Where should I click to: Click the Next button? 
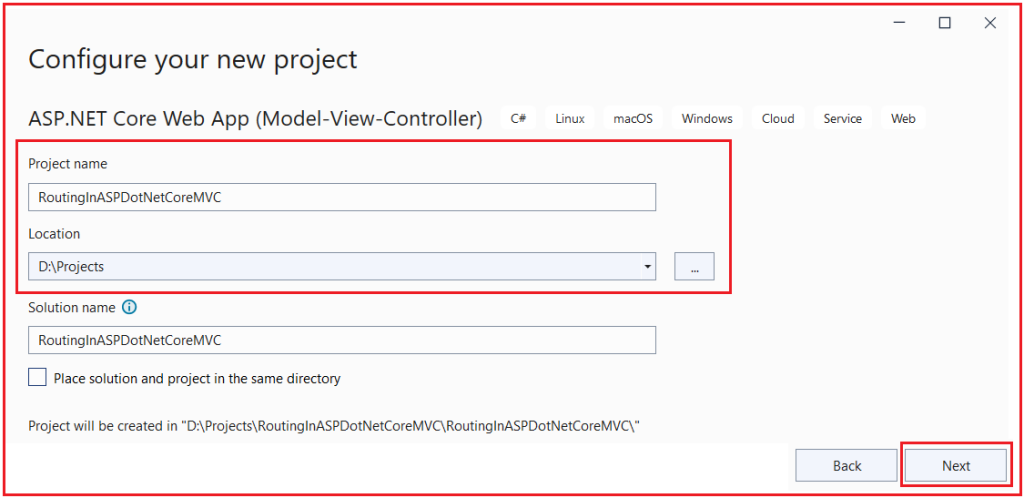pyautogui.click(x=956, y=466)
